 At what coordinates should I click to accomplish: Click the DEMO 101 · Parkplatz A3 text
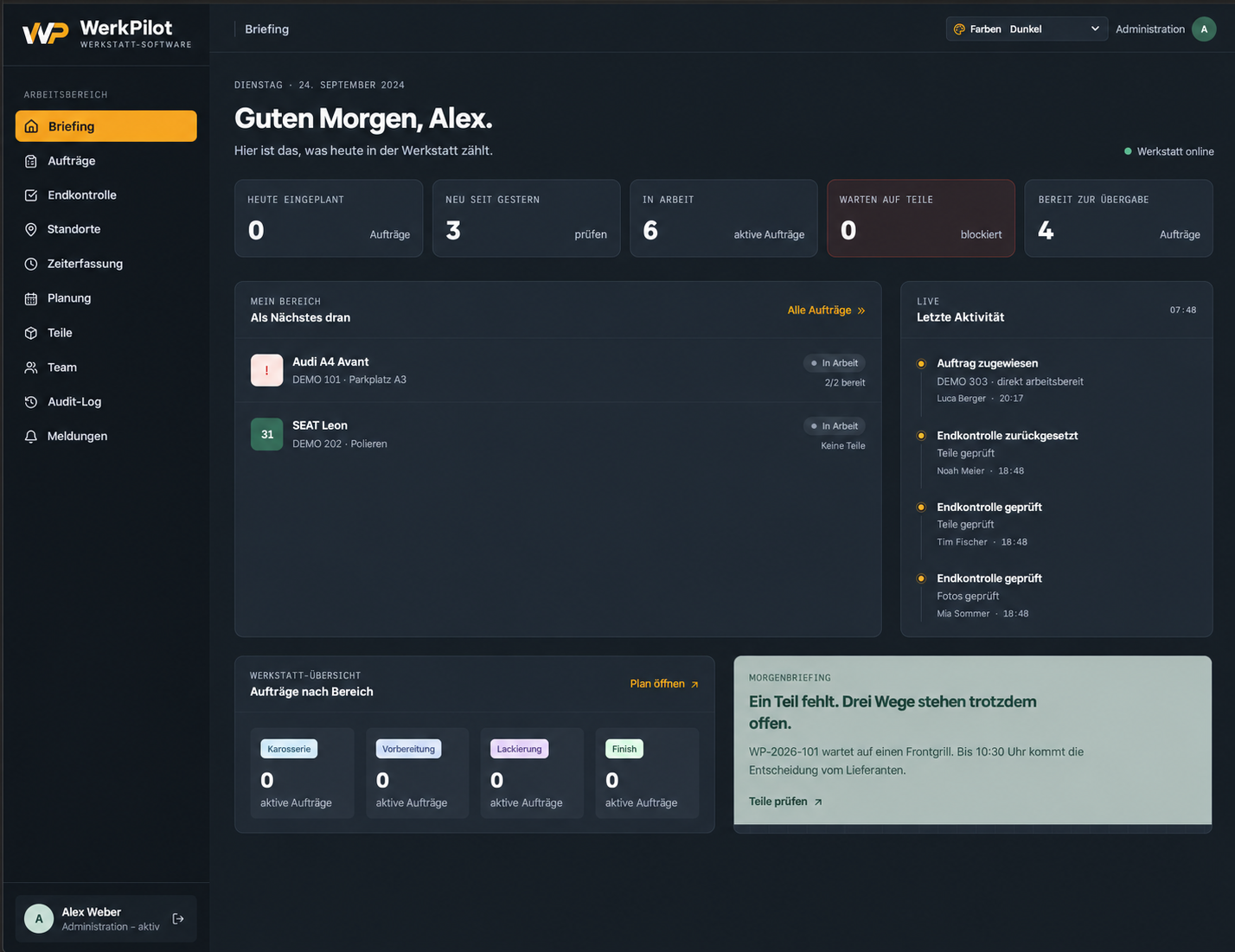[x=349, y=380]
